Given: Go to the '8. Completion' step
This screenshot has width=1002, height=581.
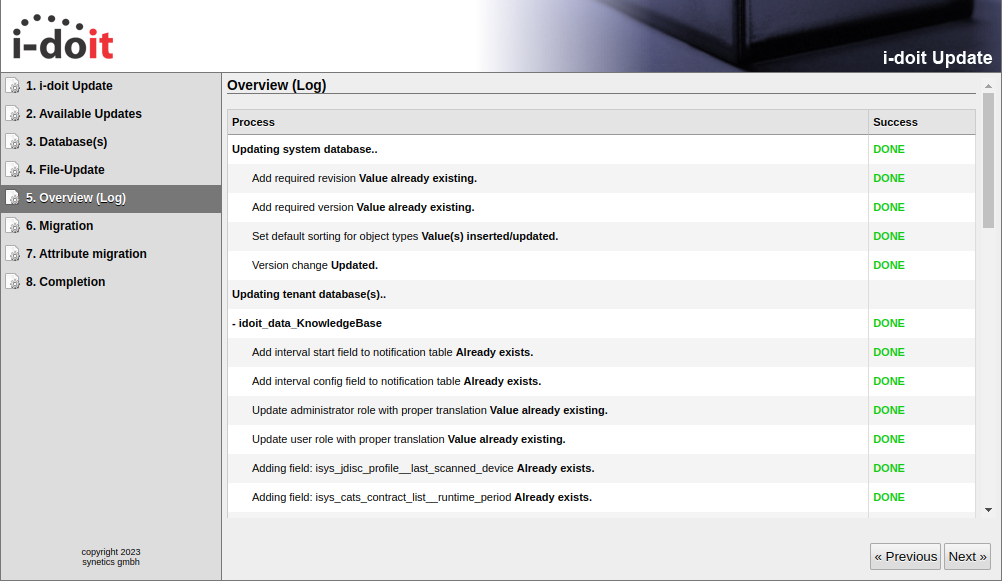Looking at the screenshot, I should [x=111, y=282].
